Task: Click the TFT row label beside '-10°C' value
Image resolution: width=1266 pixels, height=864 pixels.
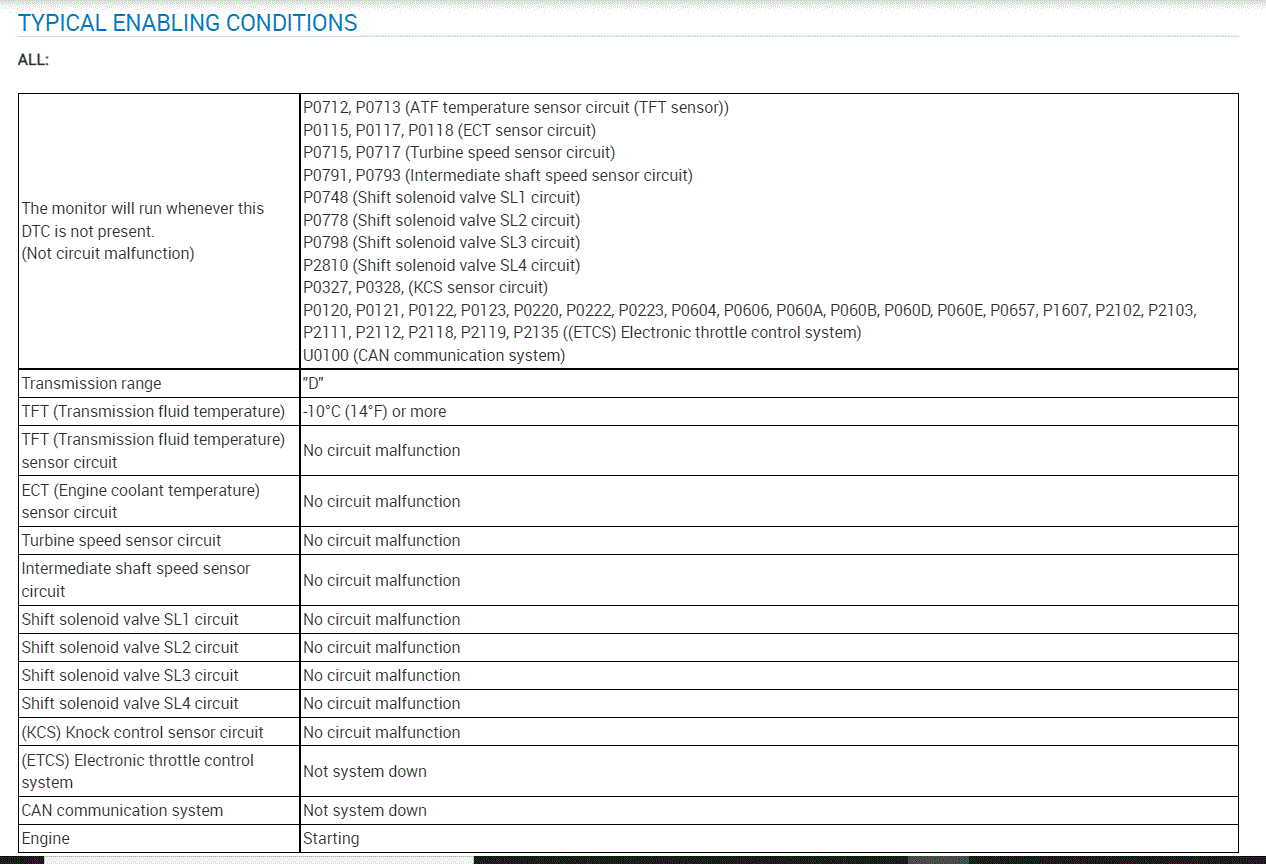Action: point(153,411)
